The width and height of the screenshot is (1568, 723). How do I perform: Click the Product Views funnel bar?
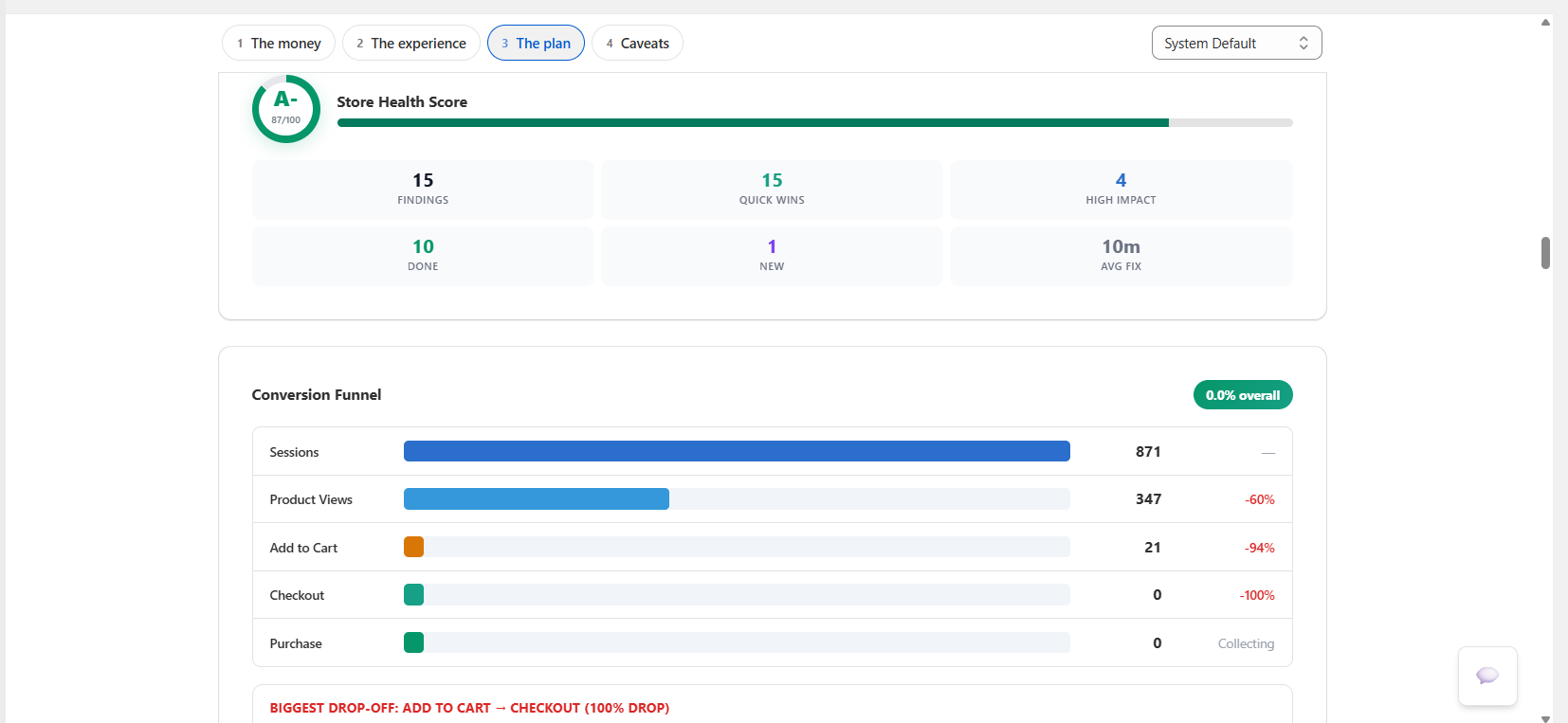537,498
